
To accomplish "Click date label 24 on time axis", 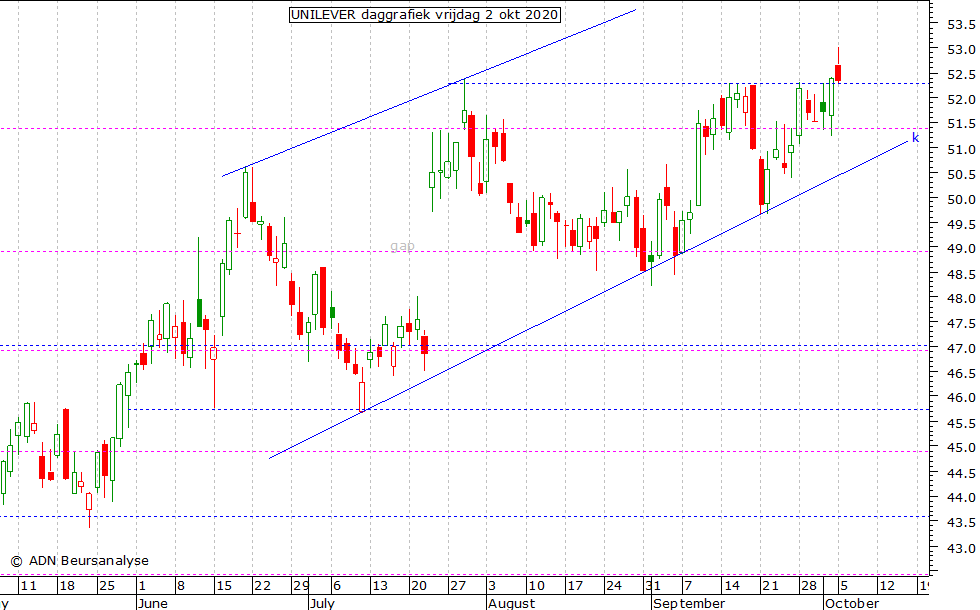I will [x=614, y=586].
